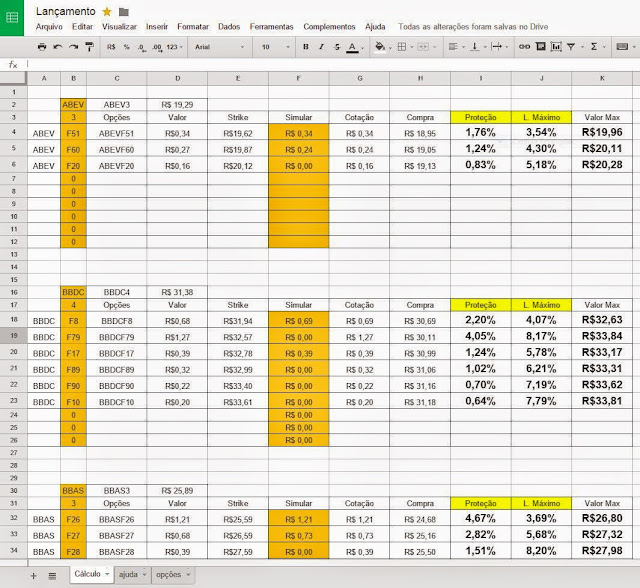Open the Inserir menu
The height and width of the screenshot is (588, 640).
pos(157,27)
